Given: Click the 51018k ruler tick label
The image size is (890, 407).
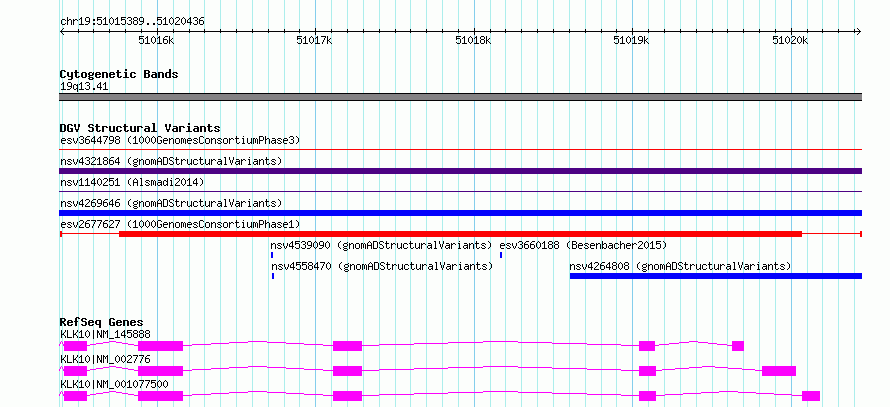Looking at the screenshot, I should coord(473,40).
